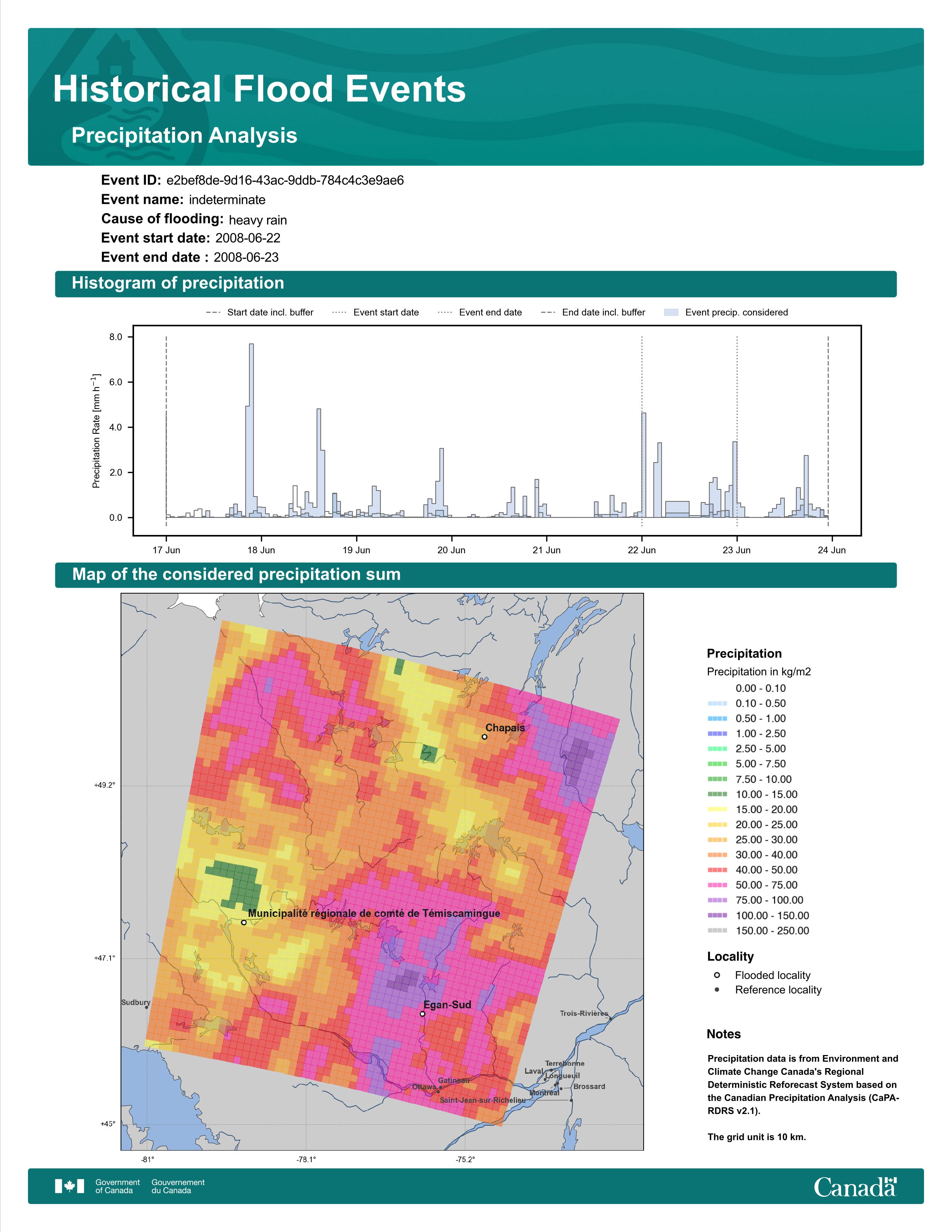Click the event name value indeterminate
The image size is (952, 1232).
(227, 200)
